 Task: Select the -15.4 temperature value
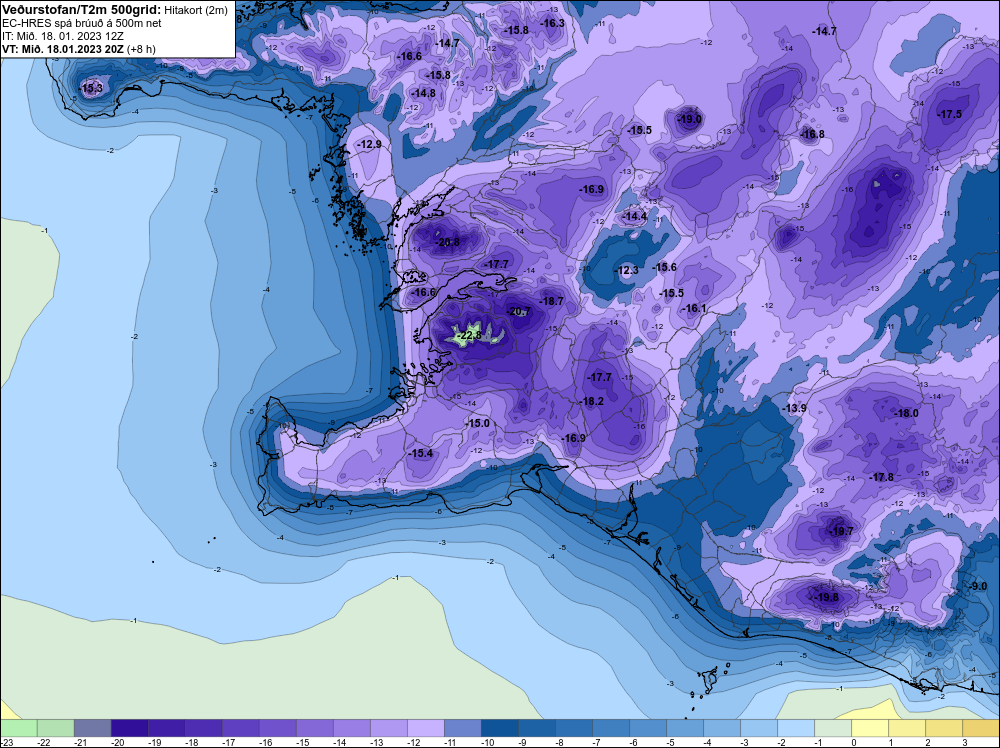click(422, 453)
